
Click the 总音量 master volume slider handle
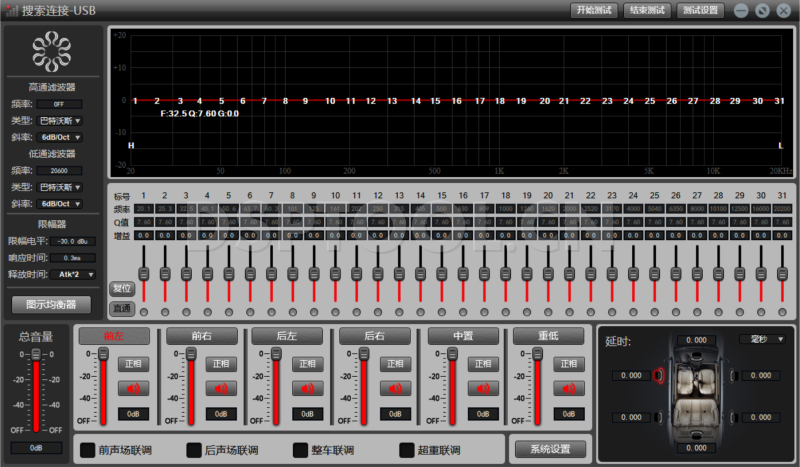[x=36, y=355]
